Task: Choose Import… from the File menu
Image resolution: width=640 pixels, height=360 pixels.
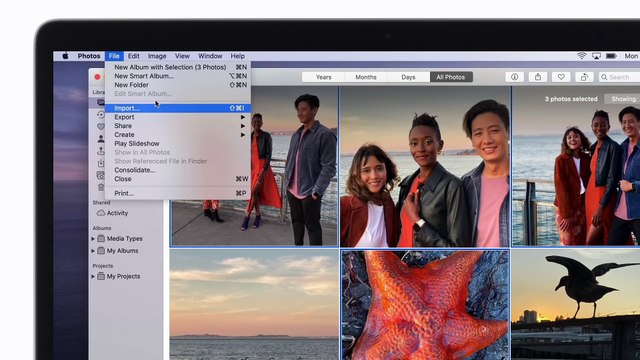Action: 178,108
